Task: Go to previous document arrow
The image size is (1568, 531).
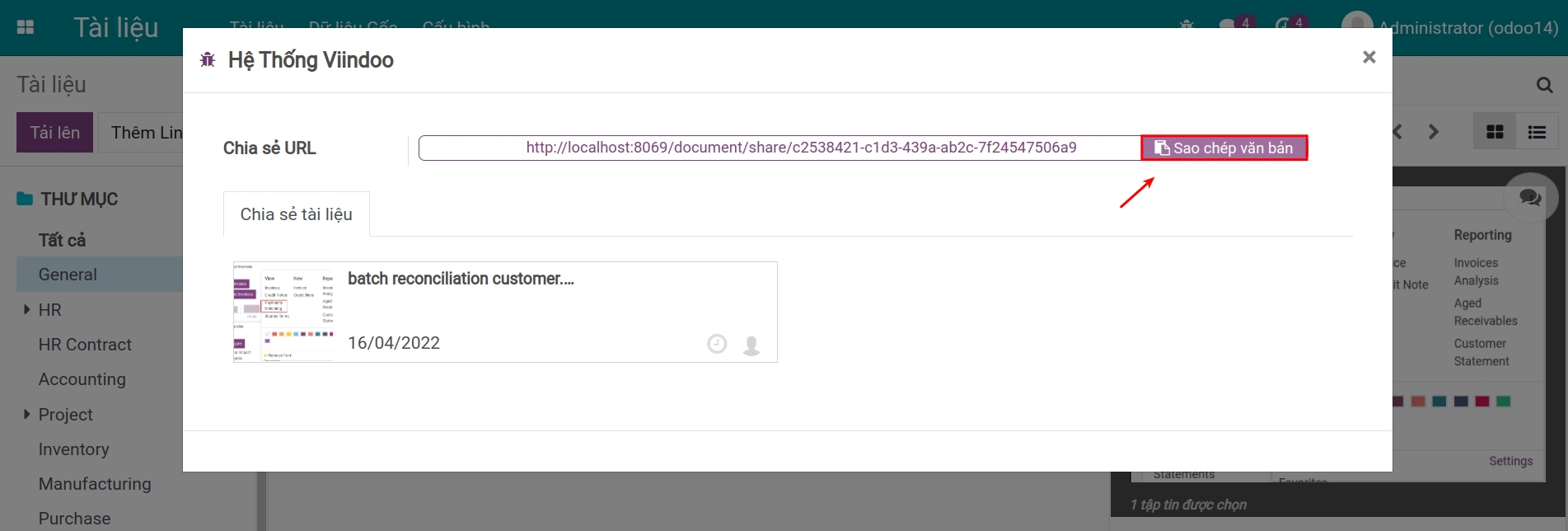Action: pos(1398,132)
